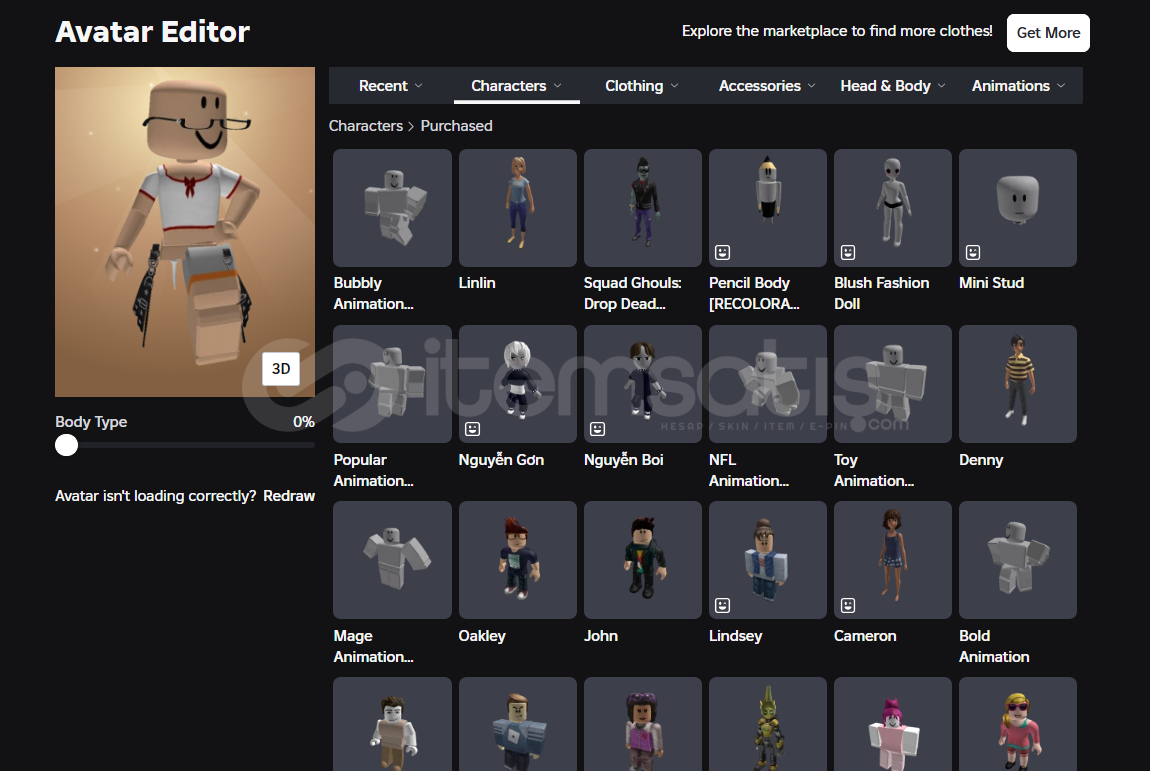1150x771 pixels.
Task: Expand the Head & Body dropdown chevron
Action: pyautogui.click(x=942, y=86)
